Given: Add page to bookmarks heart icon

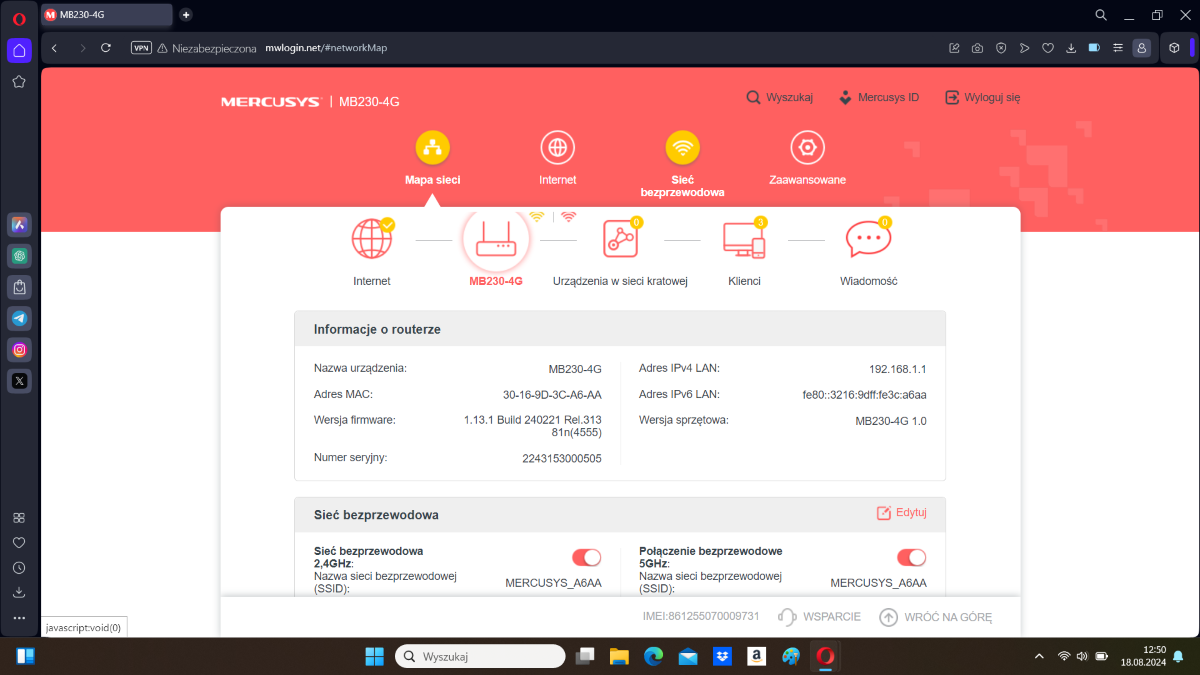Looking at the screenshot, I should pyautogui.click(x=1048, y=48).
